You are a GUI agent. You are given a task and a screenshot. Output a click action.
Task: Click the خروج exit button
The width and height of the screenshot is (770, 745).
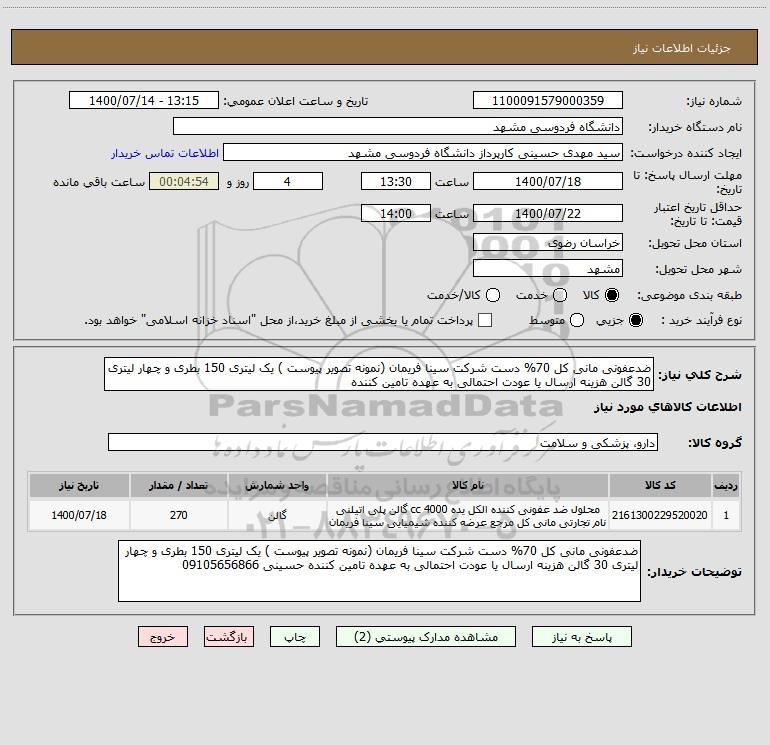(x=163, y=637)
